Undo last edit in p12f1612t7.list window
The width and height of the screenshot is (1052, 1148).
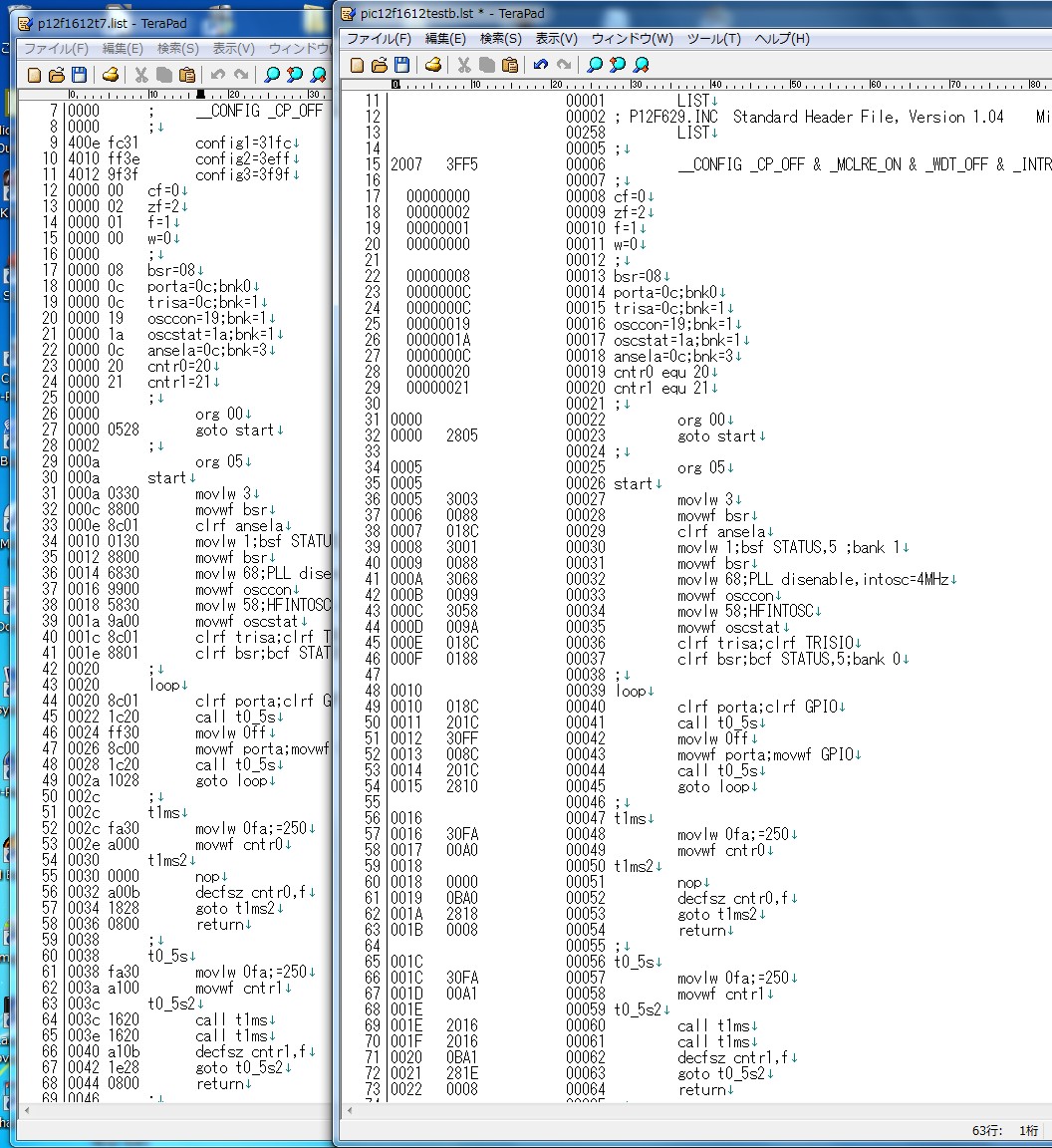pyautogui.click(x=218, y=75)
